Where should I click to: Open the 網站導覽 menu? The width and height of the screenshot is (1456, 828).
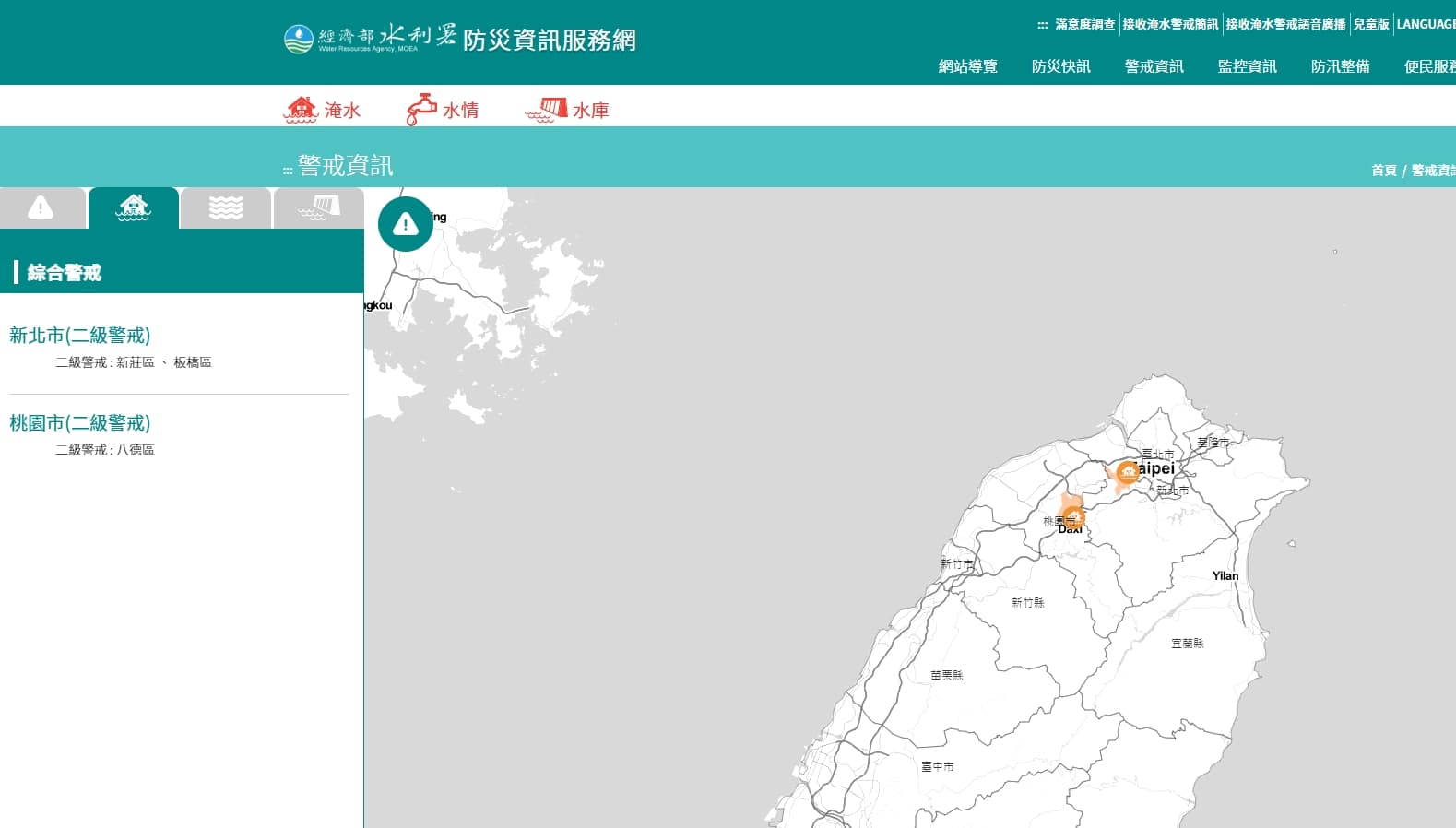click(x=968, y=66)
